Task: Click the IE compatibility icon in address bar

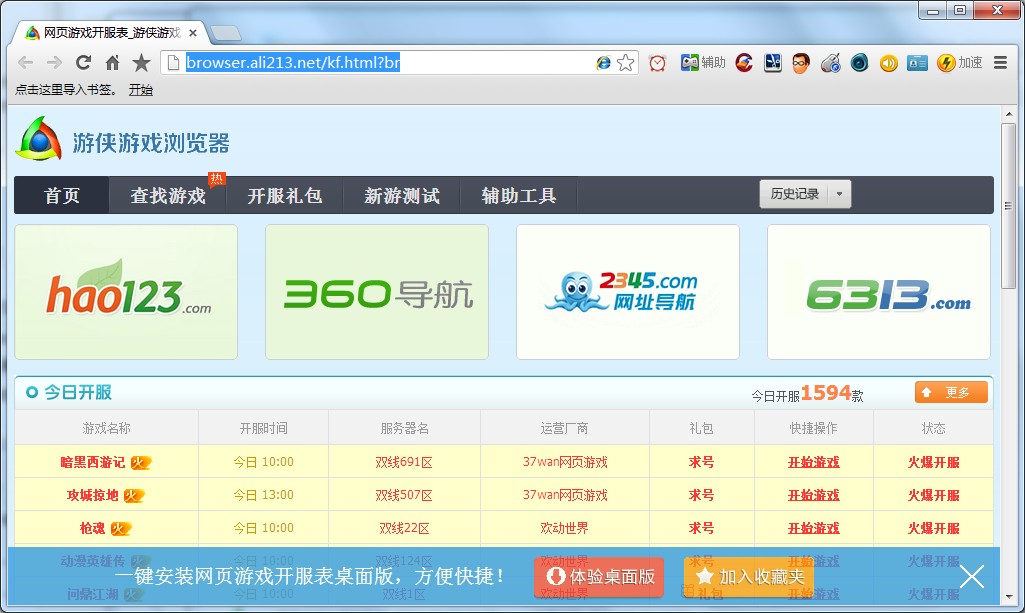Action: click(603, 62)
